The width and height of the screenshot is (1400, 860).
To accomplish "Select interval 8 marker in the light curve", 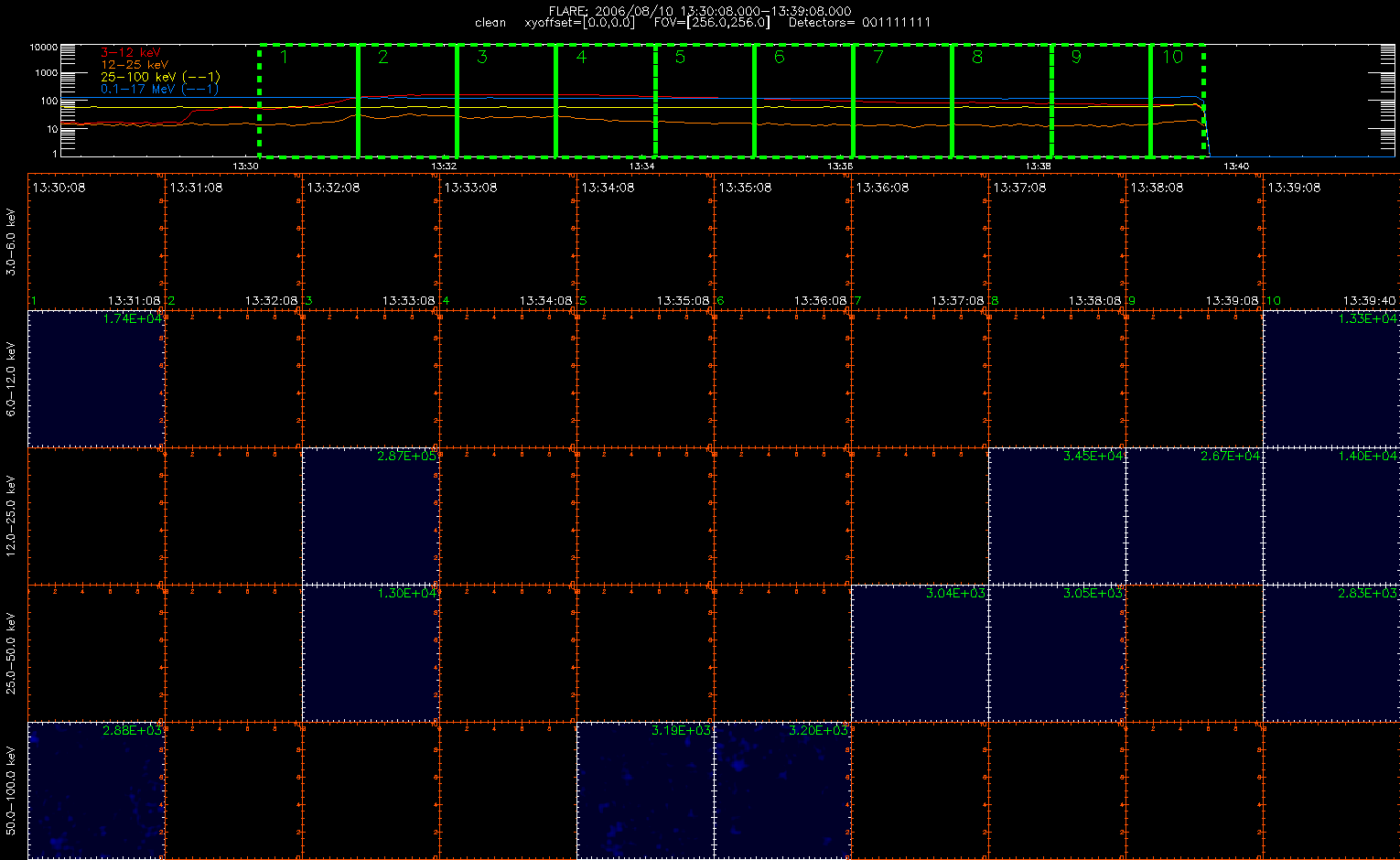I will click(x=977, y=57).
